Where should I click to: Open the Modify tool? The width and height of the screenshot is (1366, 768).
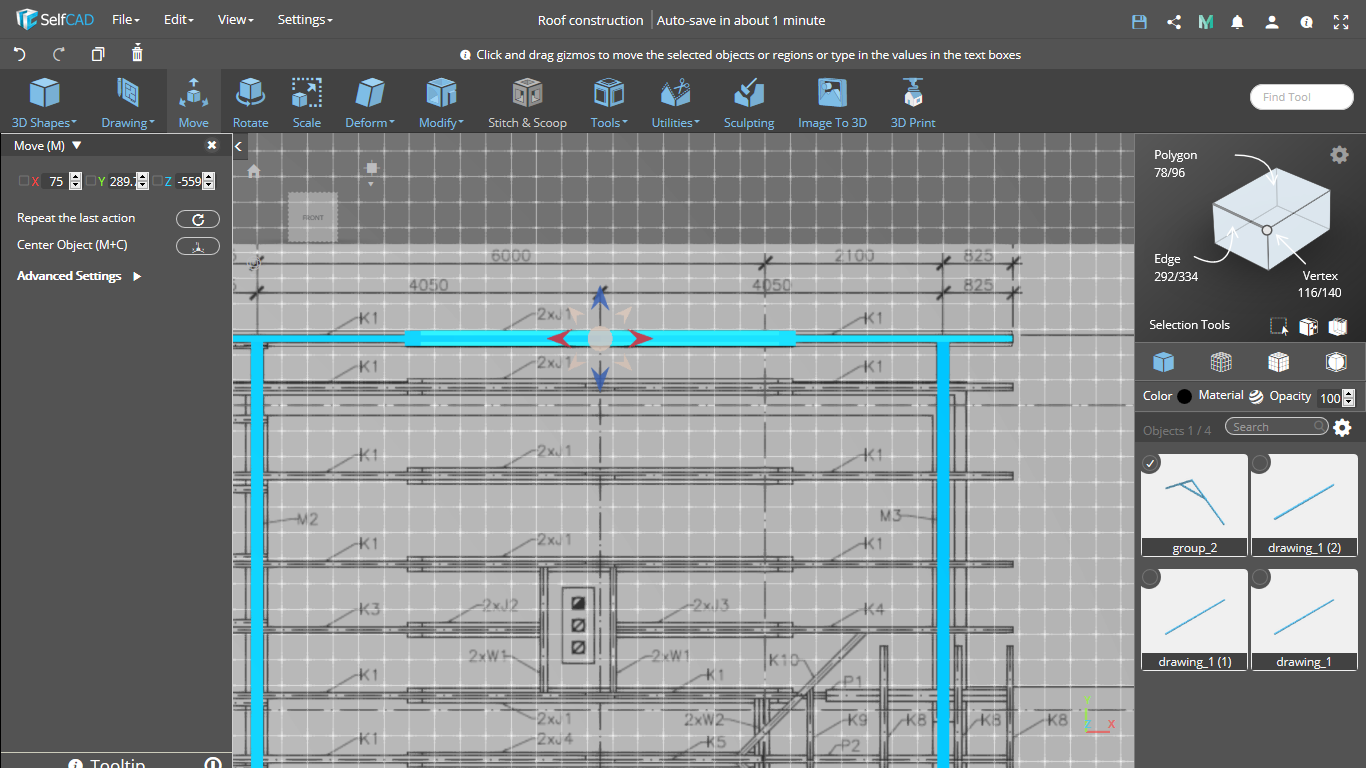coord(441,103)
